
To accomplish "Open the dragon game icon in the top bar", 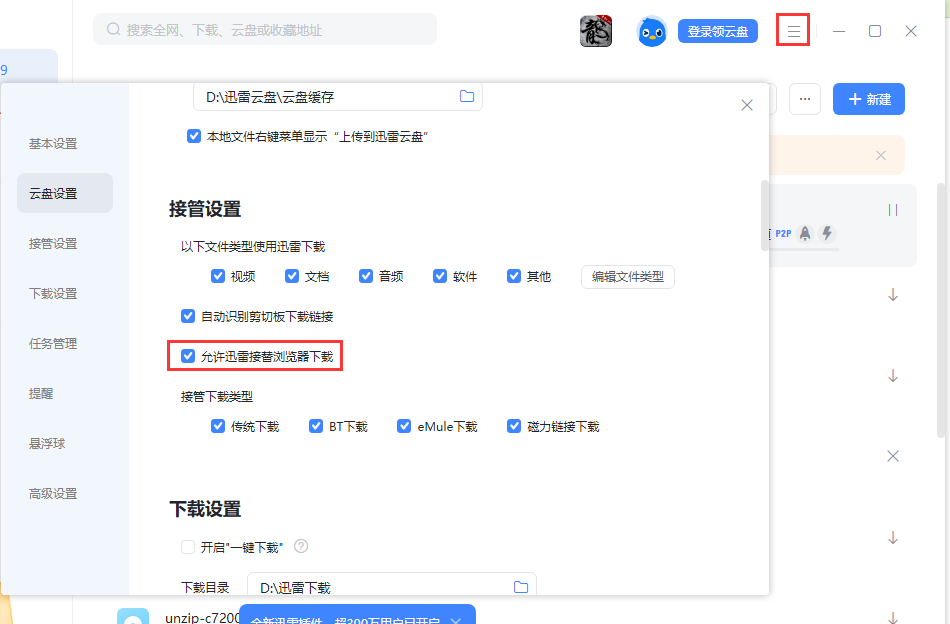I will (x=596, y=31).
